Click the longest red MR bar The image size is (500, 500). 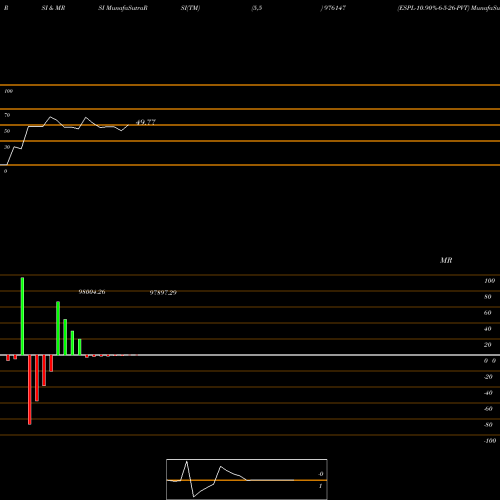(x=30, y=390)
